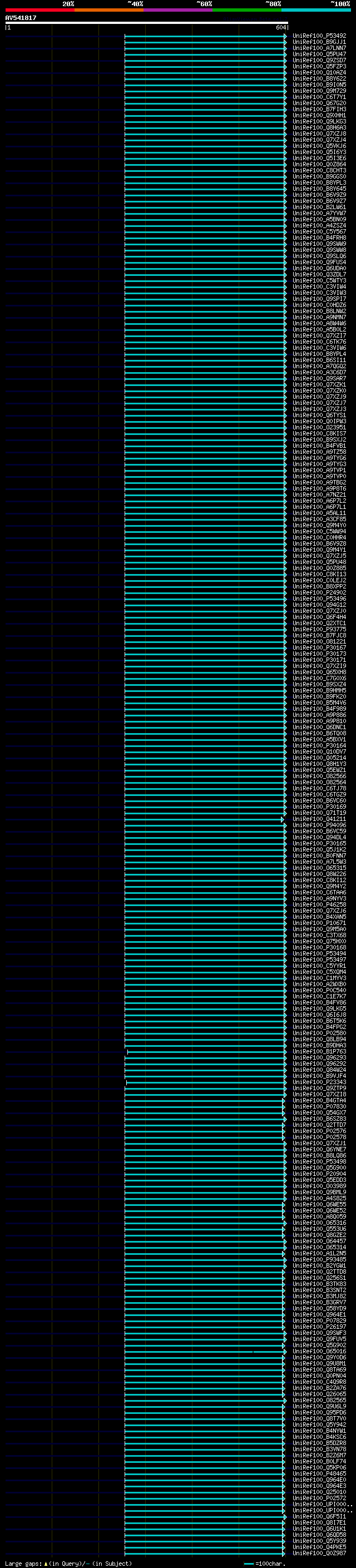The width and height of the screenshot is (356, 1568).
Task: Select the UniRef100_P94096 label
Action: (319, 825)
